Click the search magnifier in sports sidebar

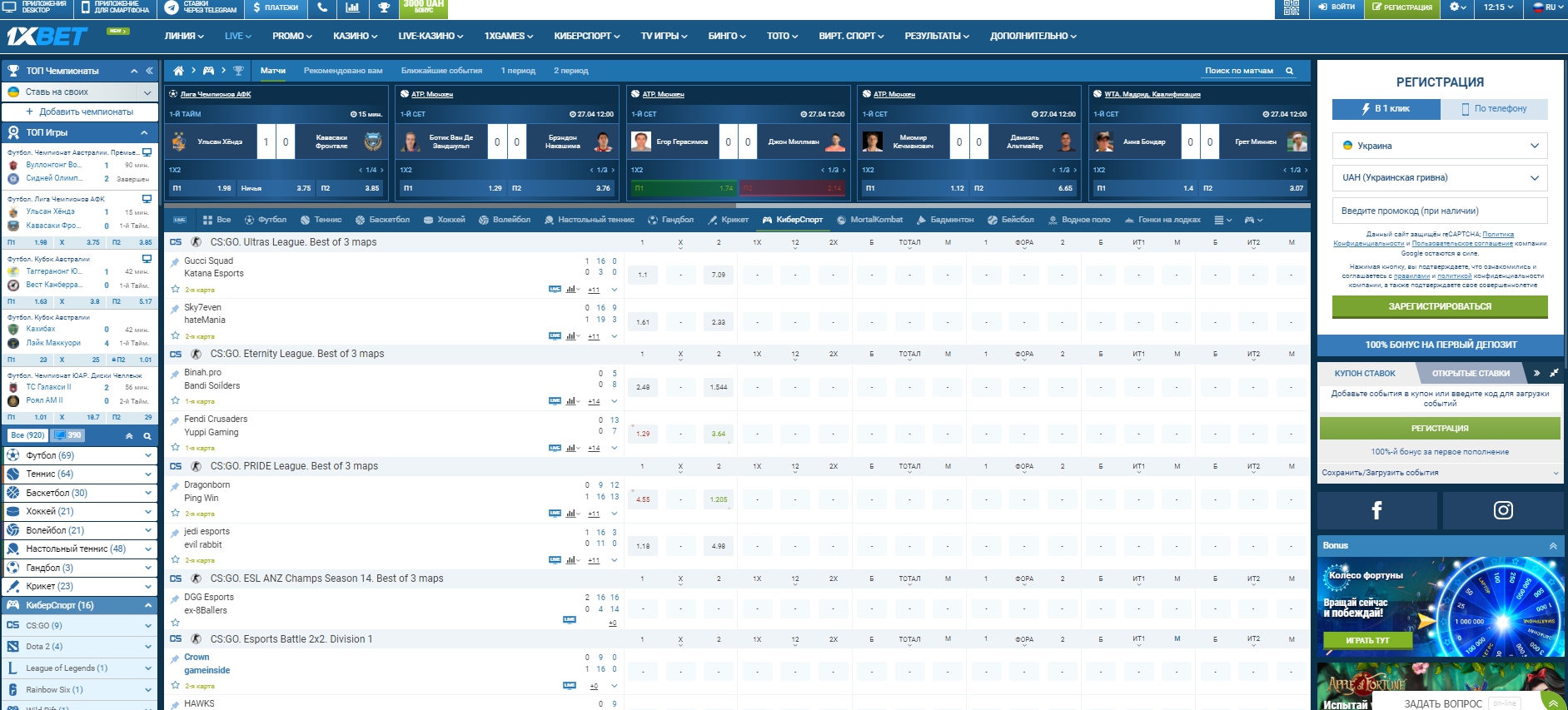147,435
